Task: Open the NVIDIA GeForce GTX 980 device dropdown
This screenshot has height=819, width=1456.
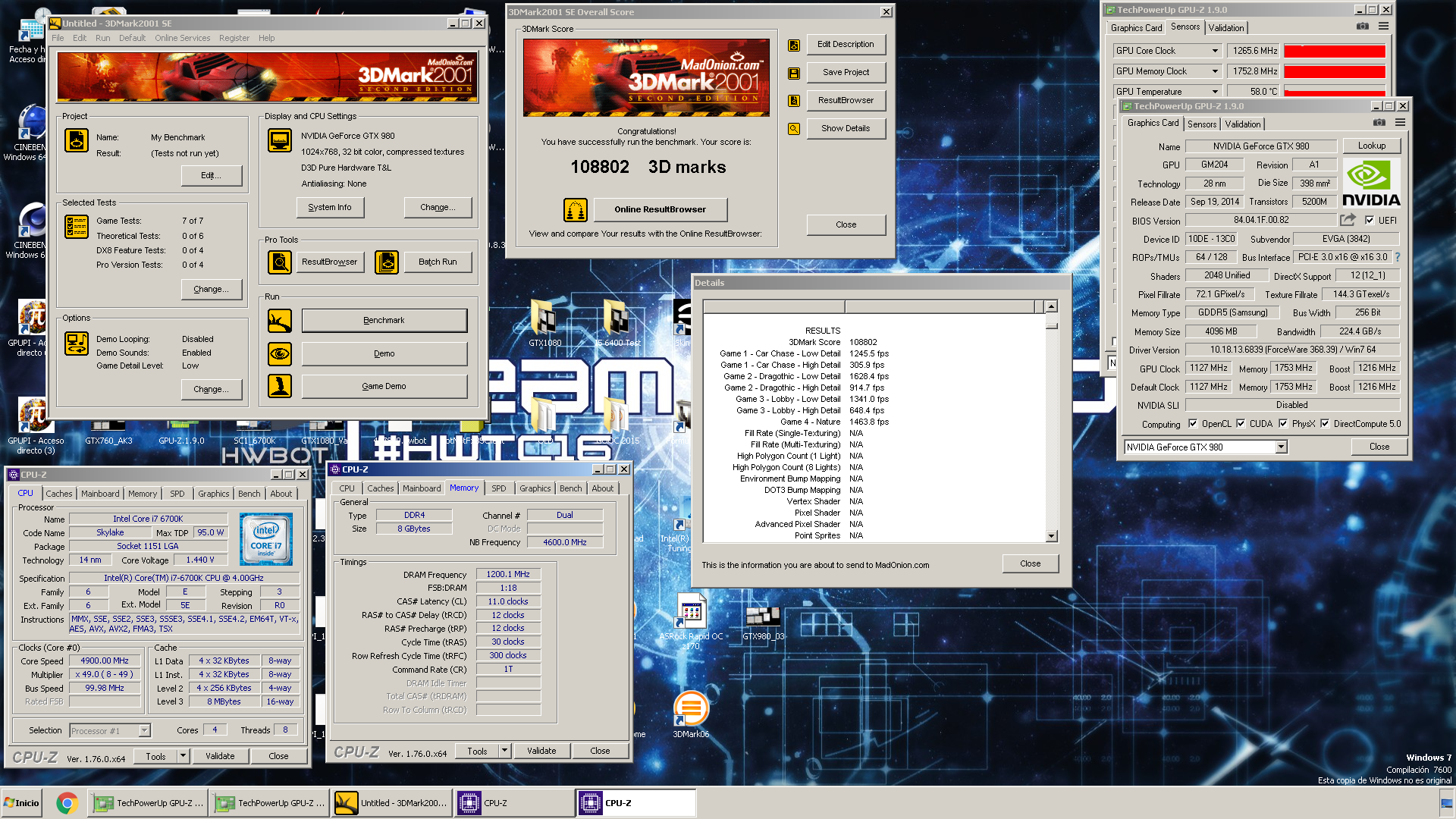Action: click(1281, 447)
